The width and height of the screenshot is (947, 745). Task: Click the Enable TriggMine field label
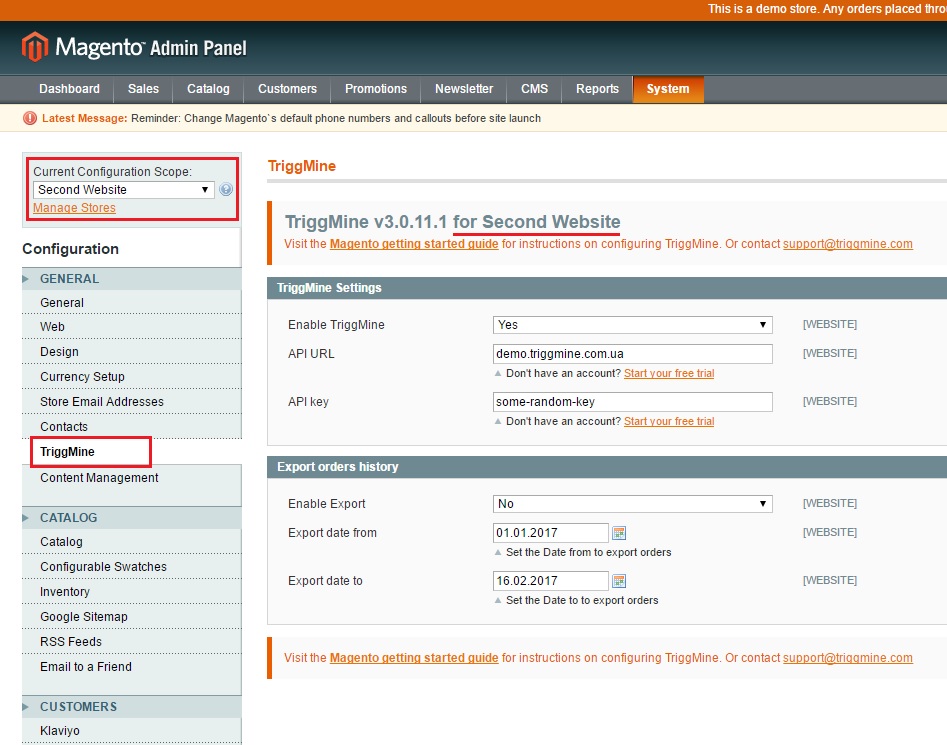point(336,325)
